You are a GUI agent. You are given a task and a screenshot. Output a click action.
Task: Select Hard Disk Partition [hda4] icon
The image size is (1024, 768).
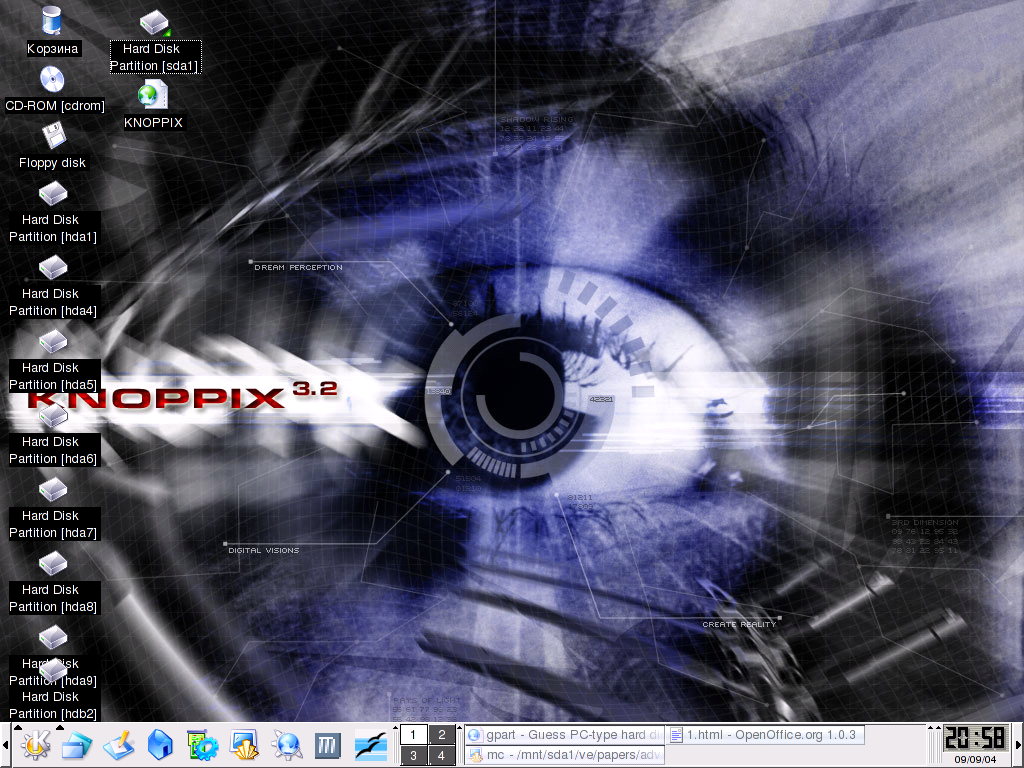click(53, 268)
